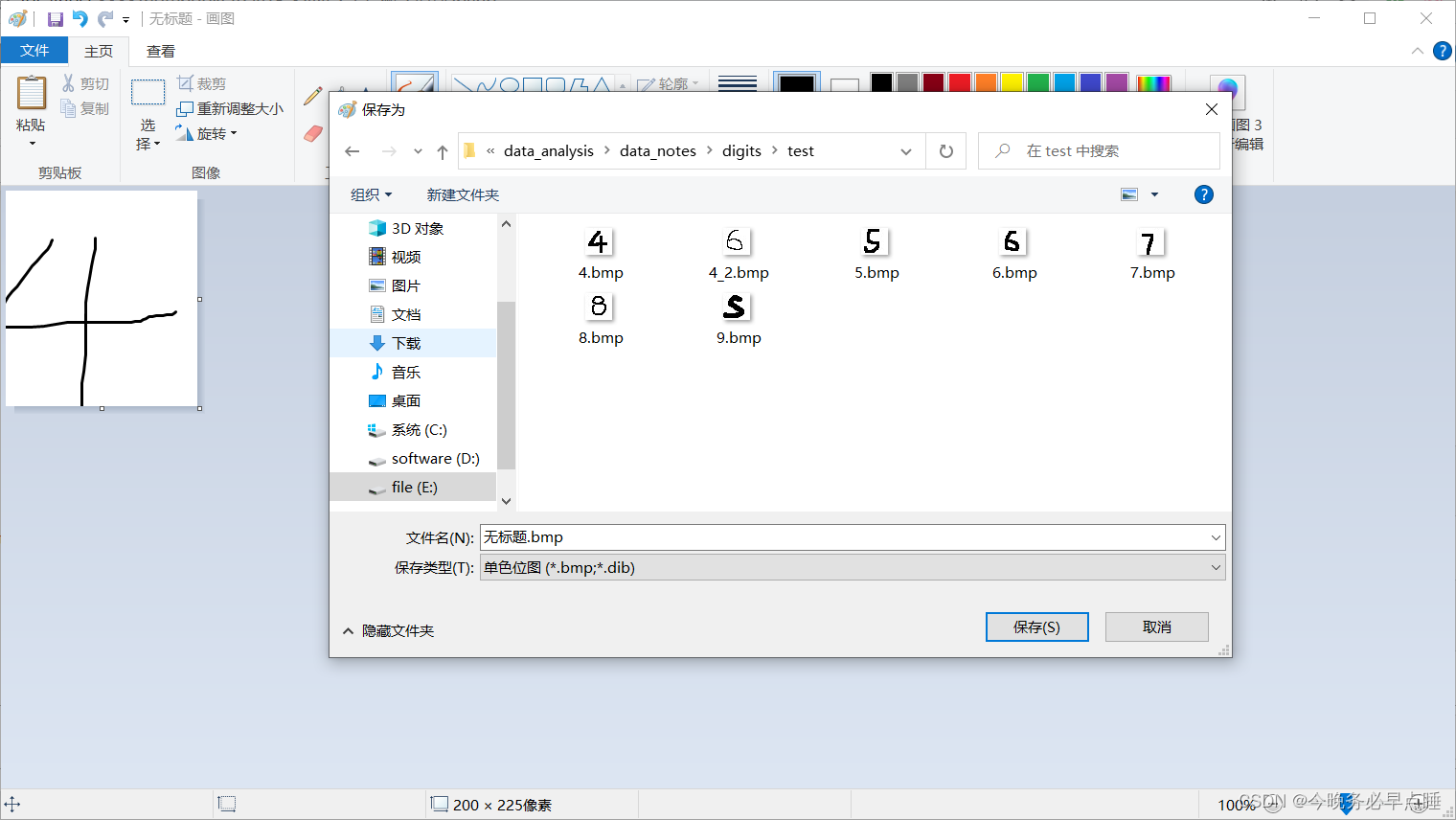Switch to the 查看 ribbon tab
The image size is (1456, 820).
point(161,51)
